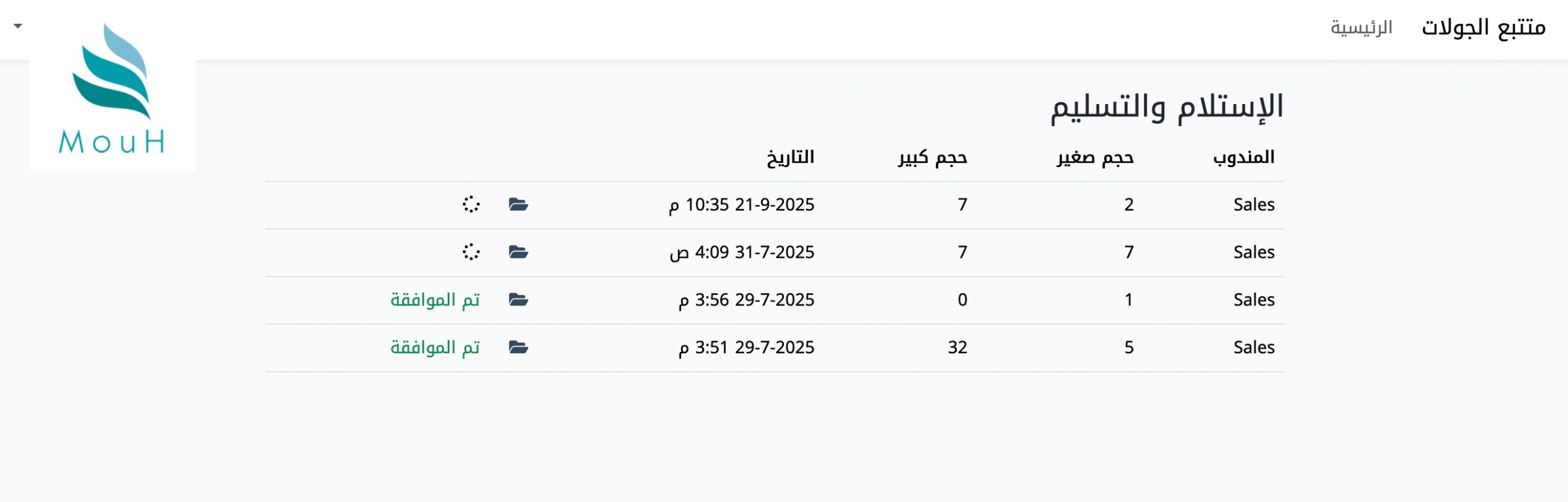This screenshot has width=1568, height=502.
Task: Open folder icon for 3:56 29-7-2025 entry
Action: (x=518, y=300)
